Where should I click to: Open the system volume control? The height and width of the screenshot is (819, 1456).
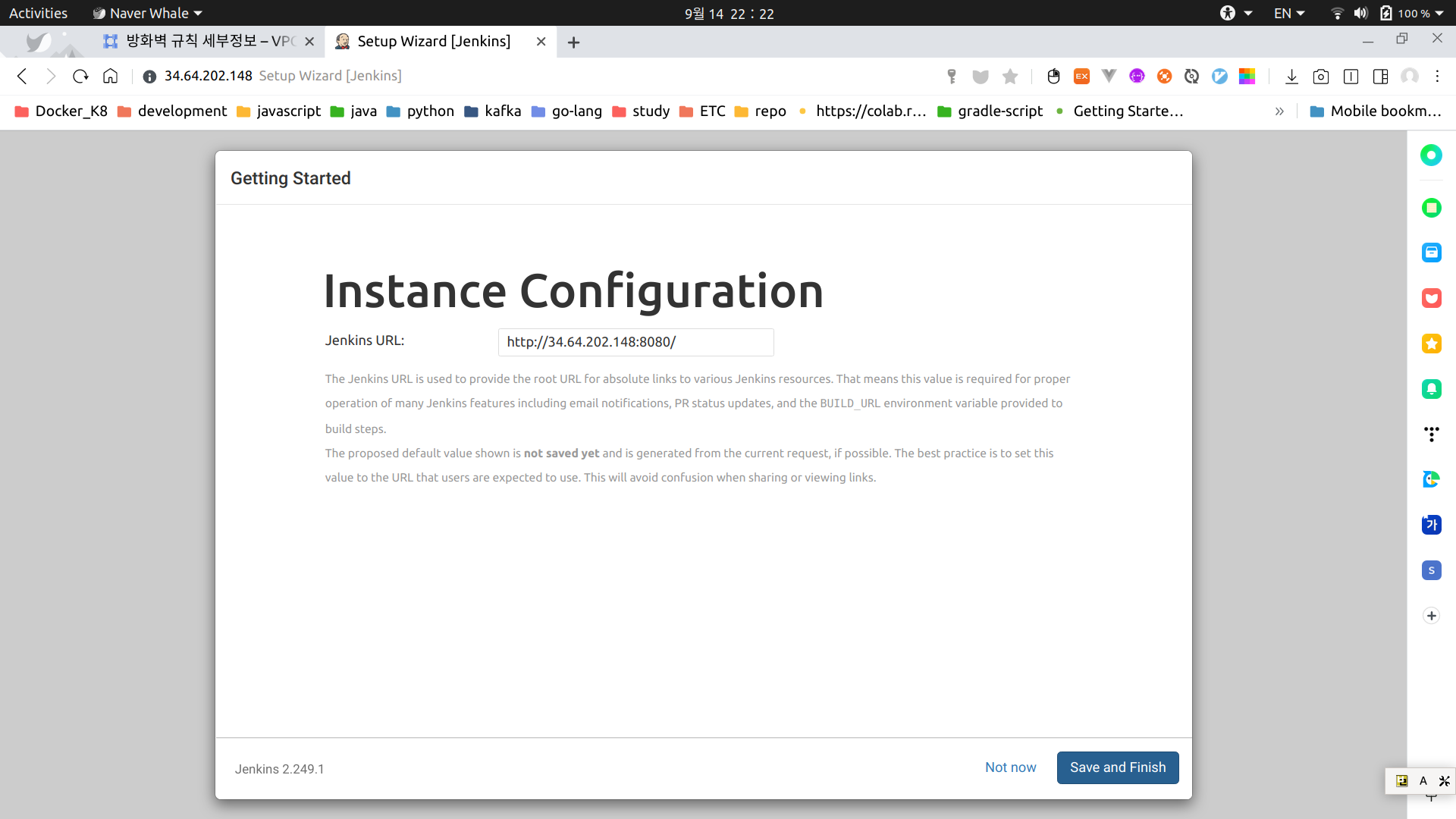(1360, 13)
